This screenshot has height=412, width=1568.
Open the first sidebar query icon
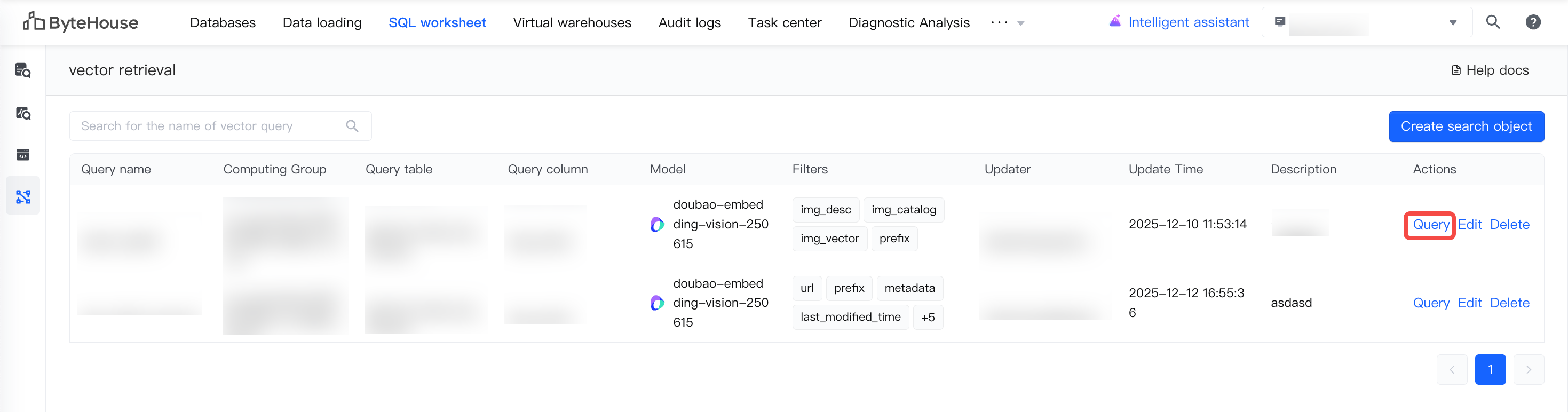coord(23,70)
